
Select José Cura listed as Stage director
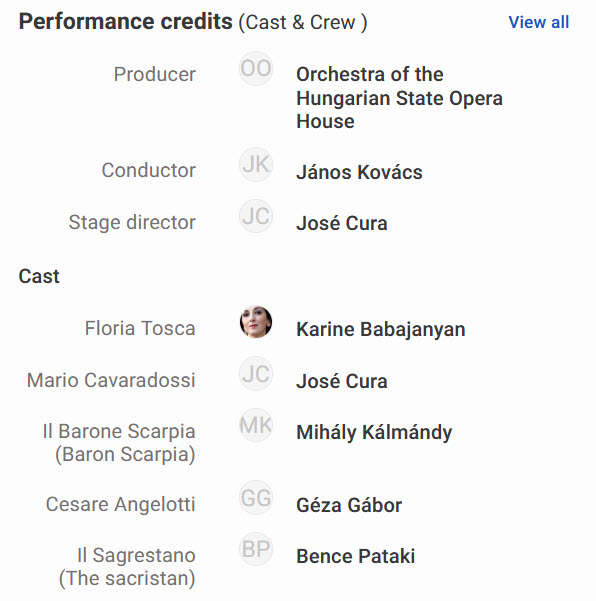(x=342, y=223)
